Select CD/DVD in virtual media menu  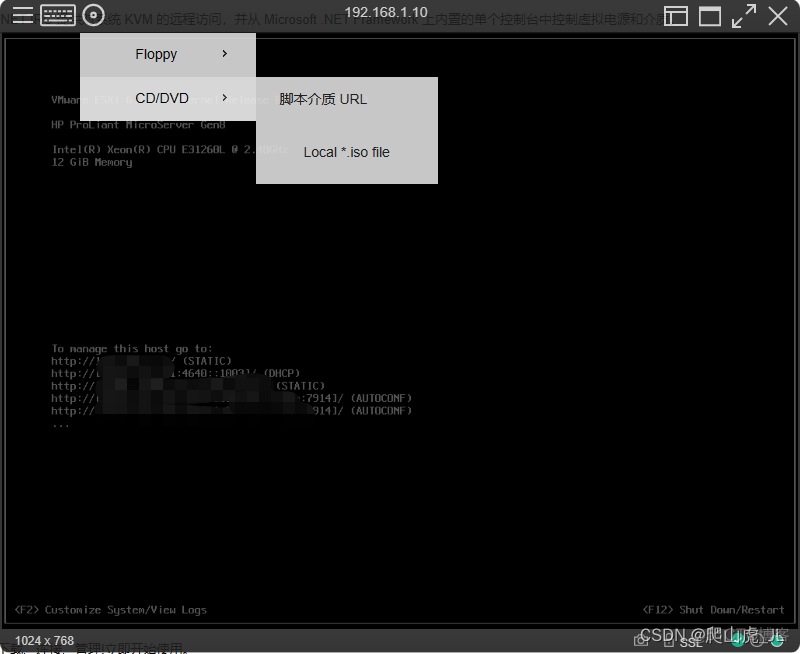click(162, 98)
